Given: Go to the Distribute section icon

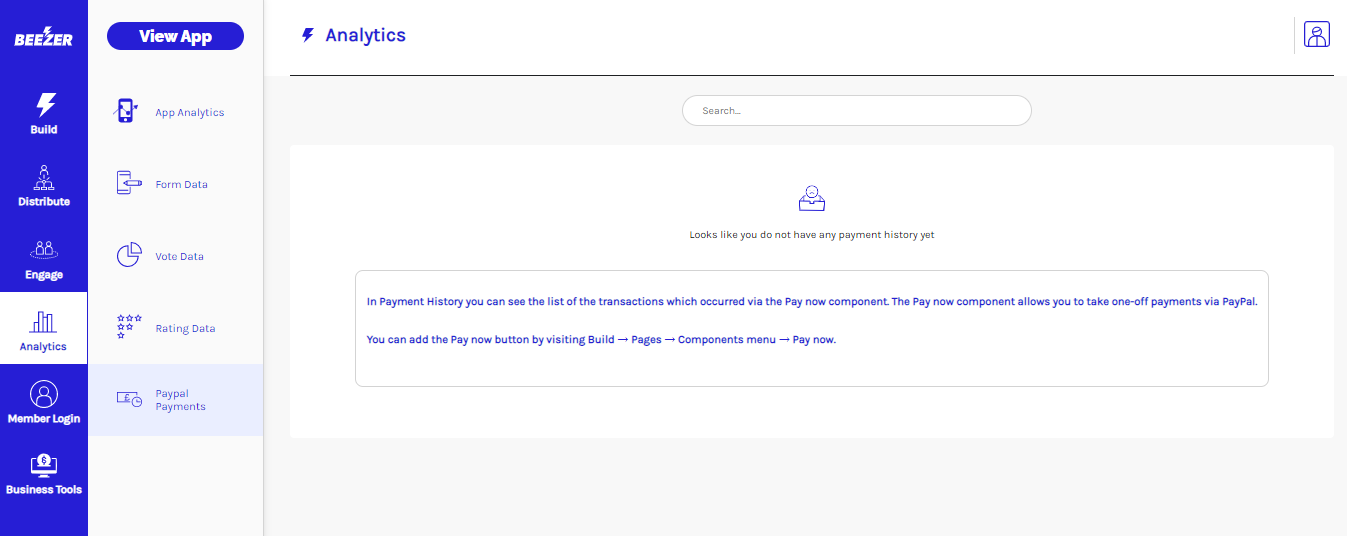Looking at the screenshot, I should [44, 177].
